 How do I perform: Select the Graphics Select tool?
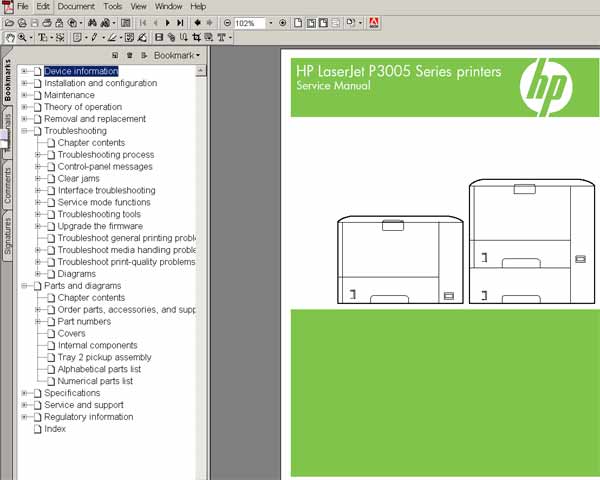tap(60, 38)
